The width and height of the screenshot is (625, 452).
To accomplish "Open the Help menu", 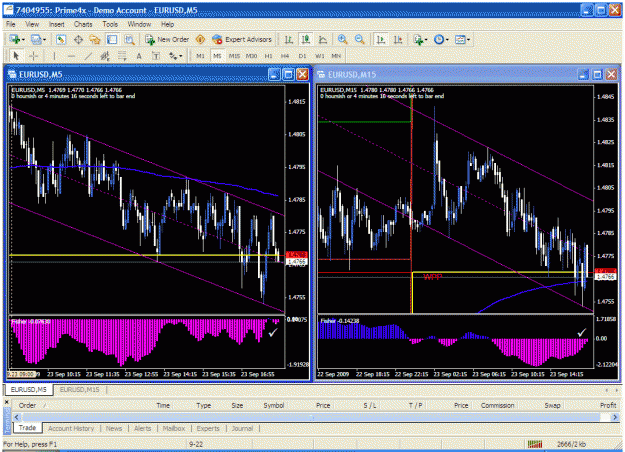I will 167,24.
